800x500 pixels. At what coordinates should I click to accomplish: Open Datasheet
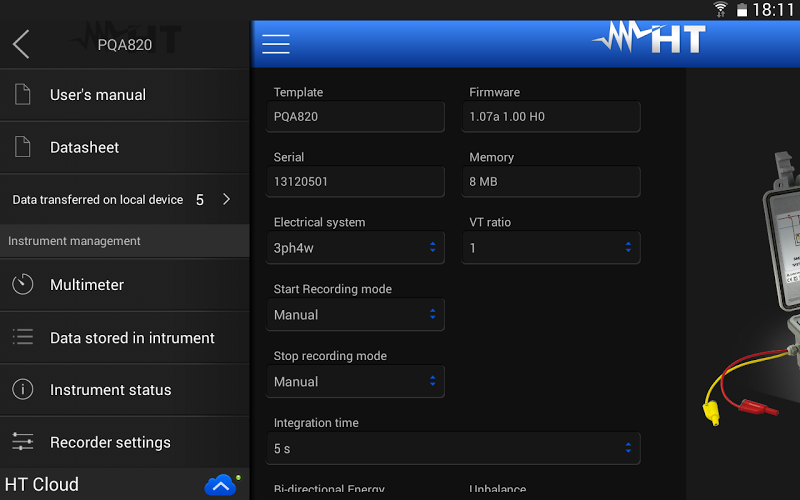click(x=124, y=147)
